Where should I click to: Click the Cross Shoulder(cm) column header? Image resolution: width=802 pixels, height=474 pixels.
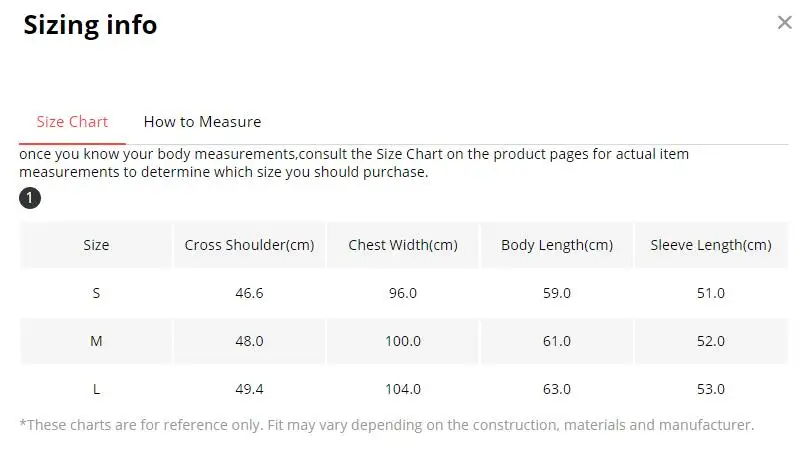coord(249,245)
